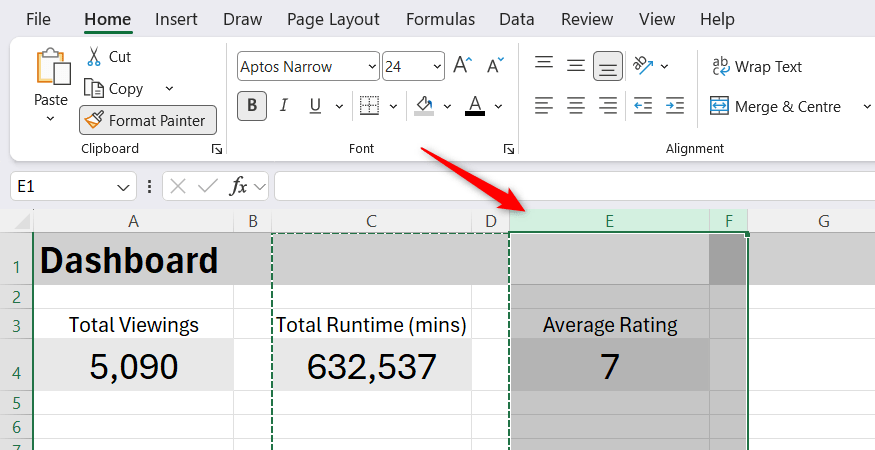Open the font size 24 dropdown

pos(437,66)
